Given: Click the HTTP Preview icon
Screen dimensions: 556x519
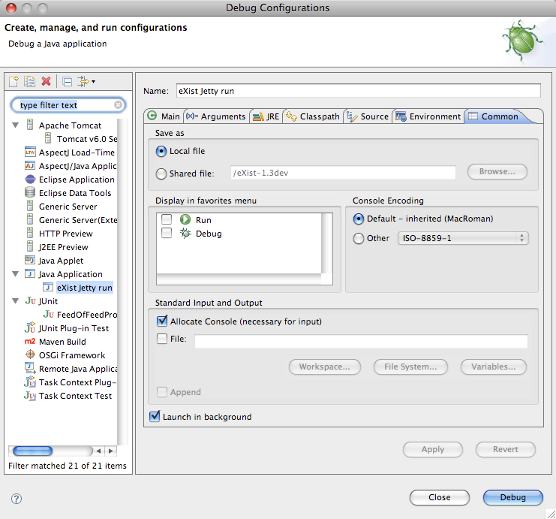Looking at the screenshot, I should [30, 233].
